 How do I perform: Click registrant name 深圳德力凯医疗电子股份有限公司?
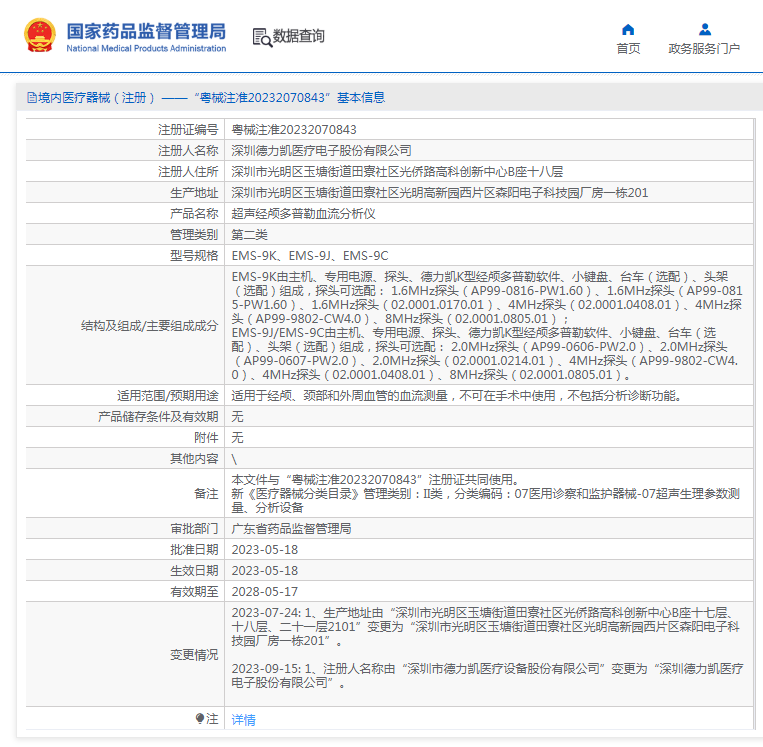click(321, 151)
